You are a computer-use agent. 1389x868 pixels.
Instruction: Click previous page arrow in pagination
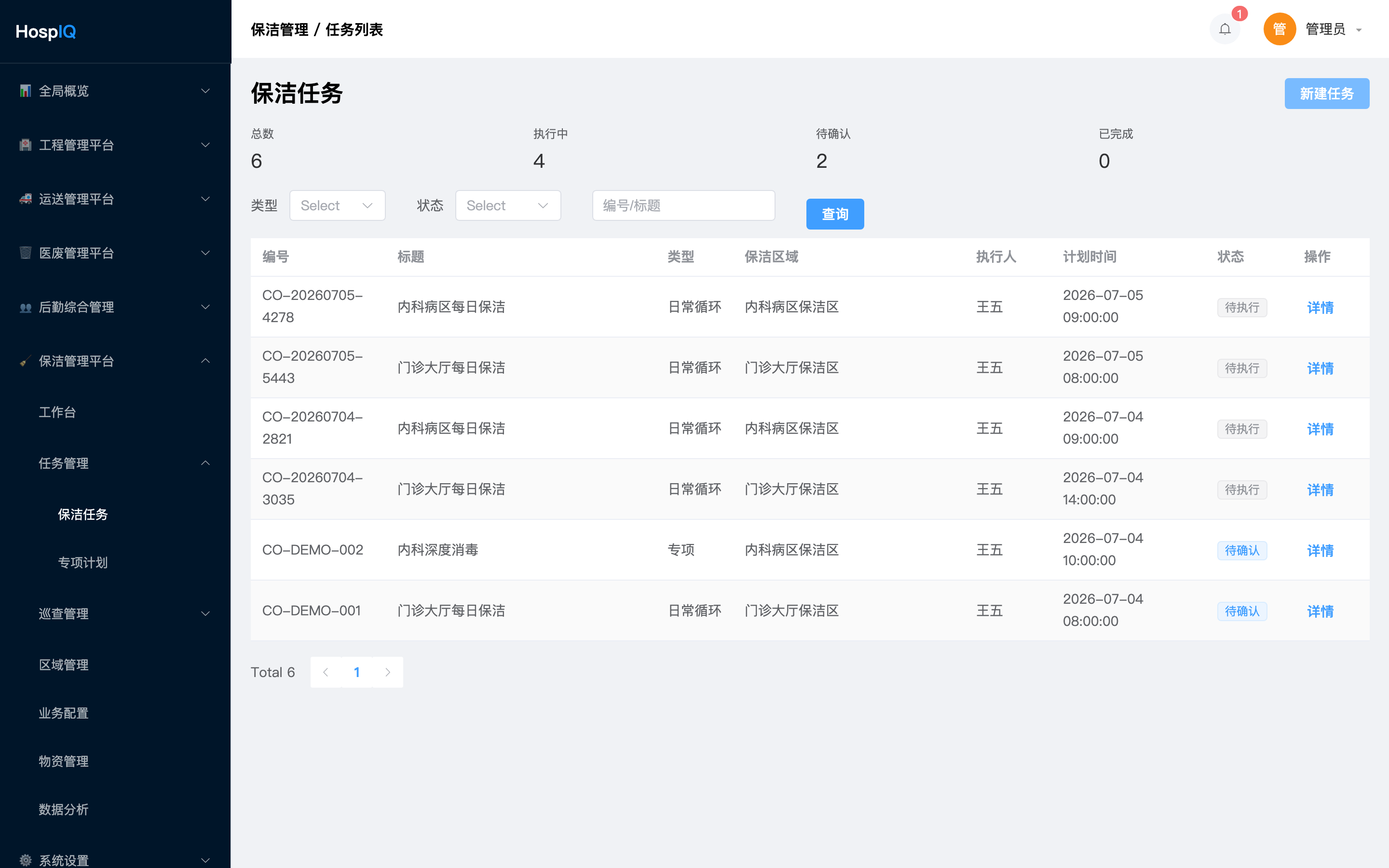pyautogui.click(x=326, y=672)
